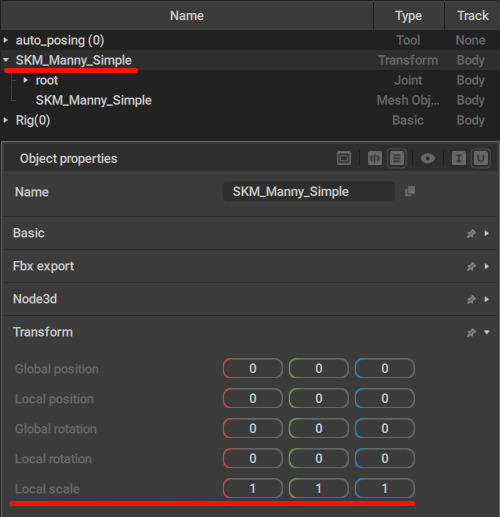Screen dimensions: 500x517
Task: Click the Global position Z field
Action: 385,368
